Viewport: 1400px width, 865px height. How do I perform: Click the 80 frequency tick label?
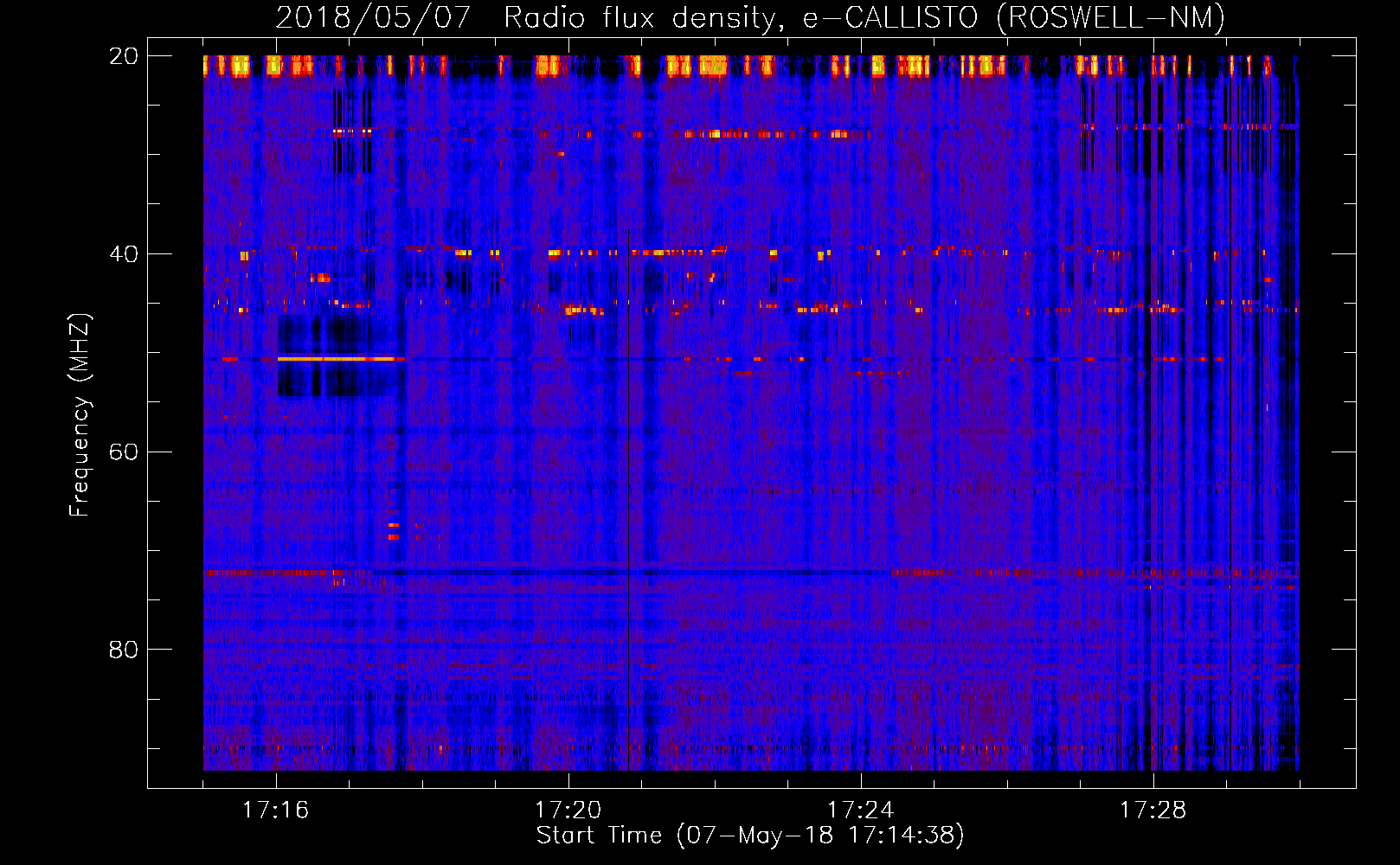point(124,650)
